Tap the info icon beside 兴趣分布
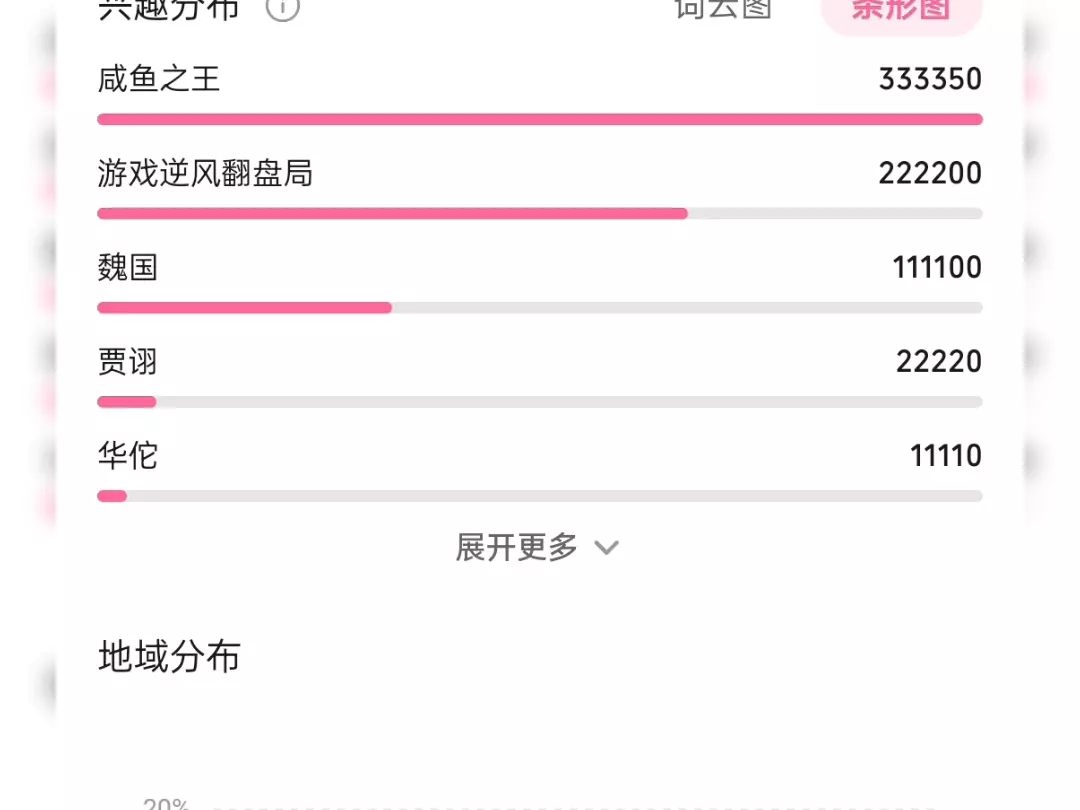Screen dimensions: 1080x810 click(x=282, y=10)
